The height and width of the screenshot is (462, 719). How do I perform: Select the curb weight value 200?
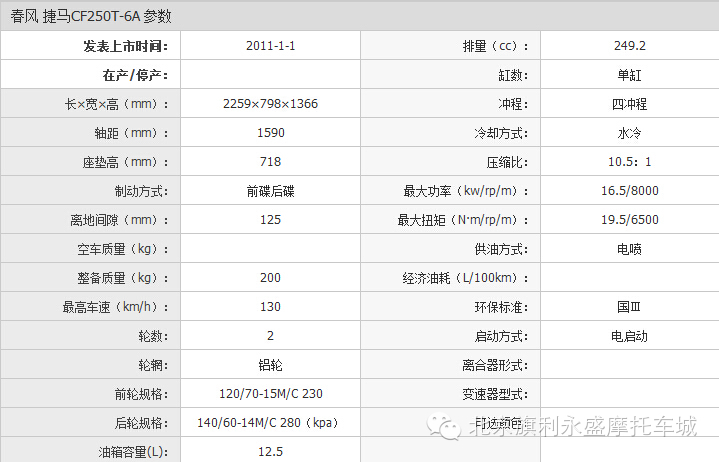click(271, 278)
